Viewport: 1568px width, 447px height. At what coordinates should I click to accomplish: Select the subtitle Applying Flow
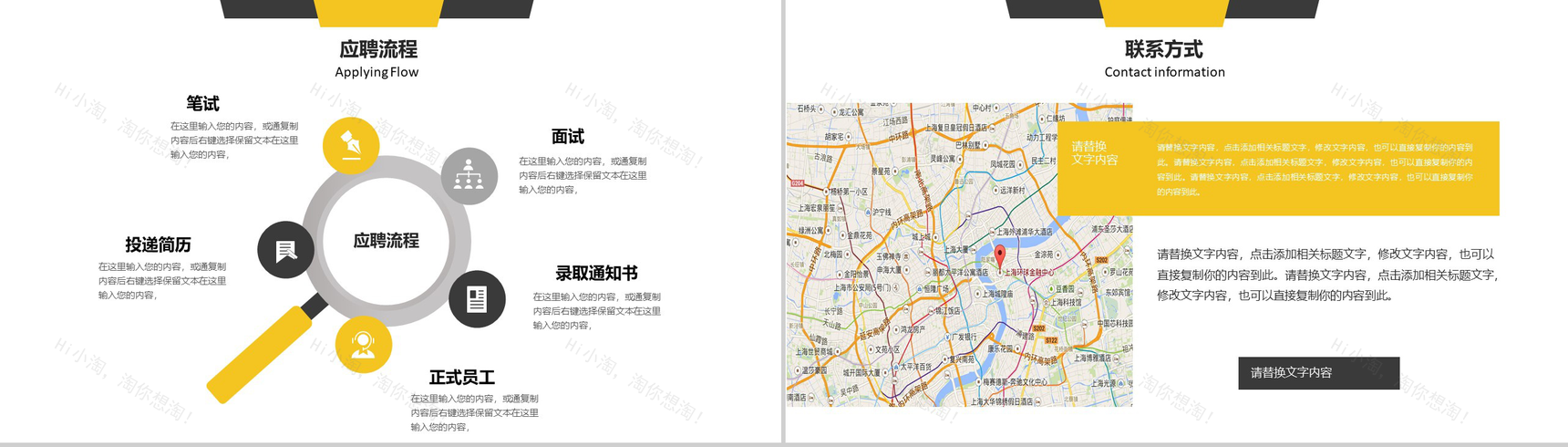377,72
